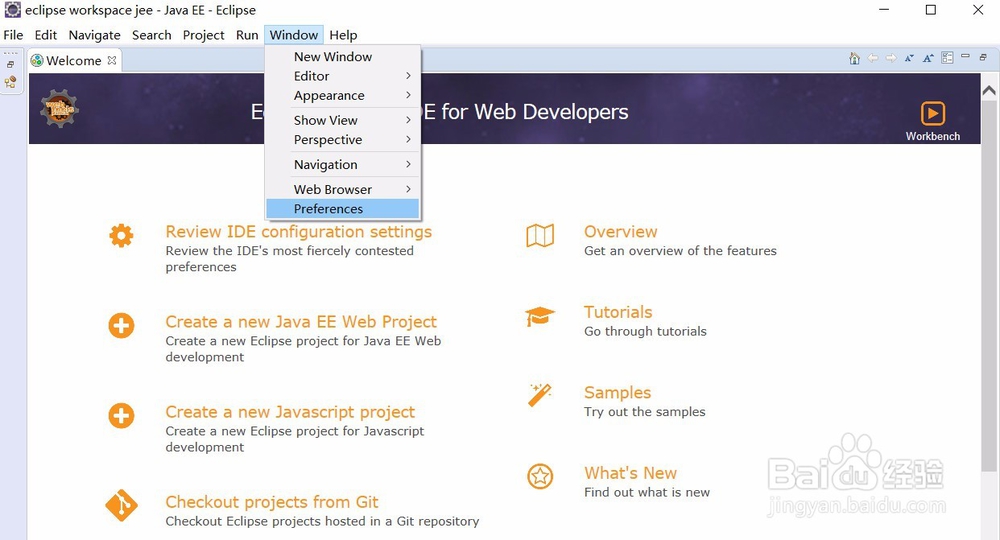Viewport: 1000px width, 540px height.
Task: Open the Help menu
Action: [343, 35]
